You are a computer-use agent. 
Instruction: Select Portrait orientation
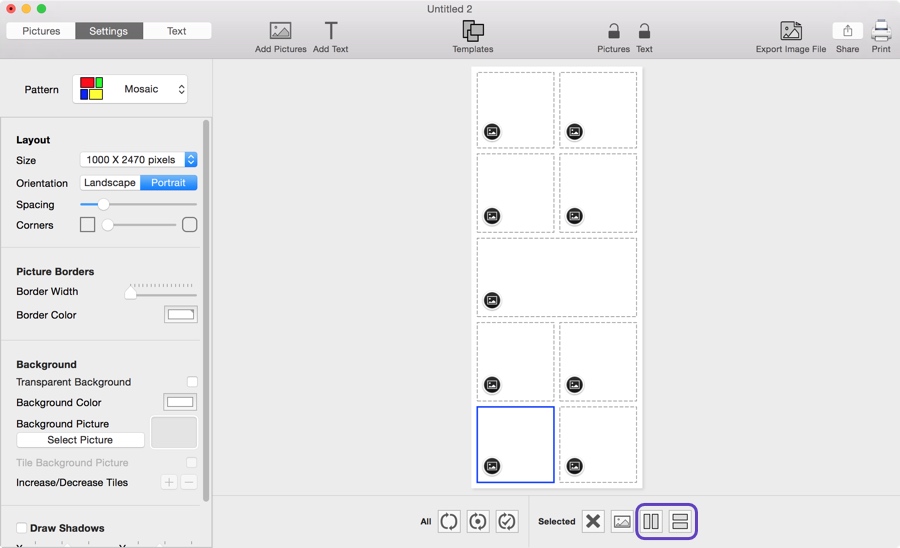click(x=168, y=182)
